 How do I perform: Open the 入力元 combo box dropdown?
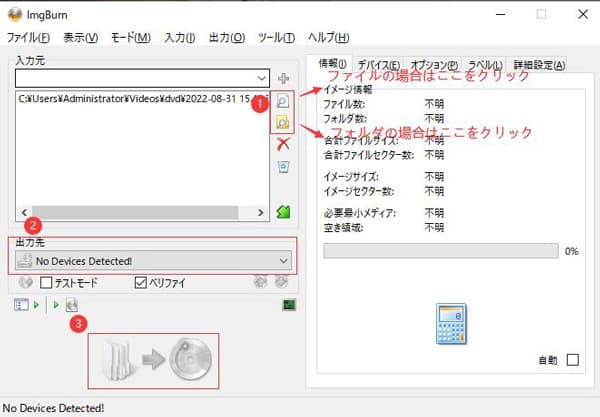261,78
